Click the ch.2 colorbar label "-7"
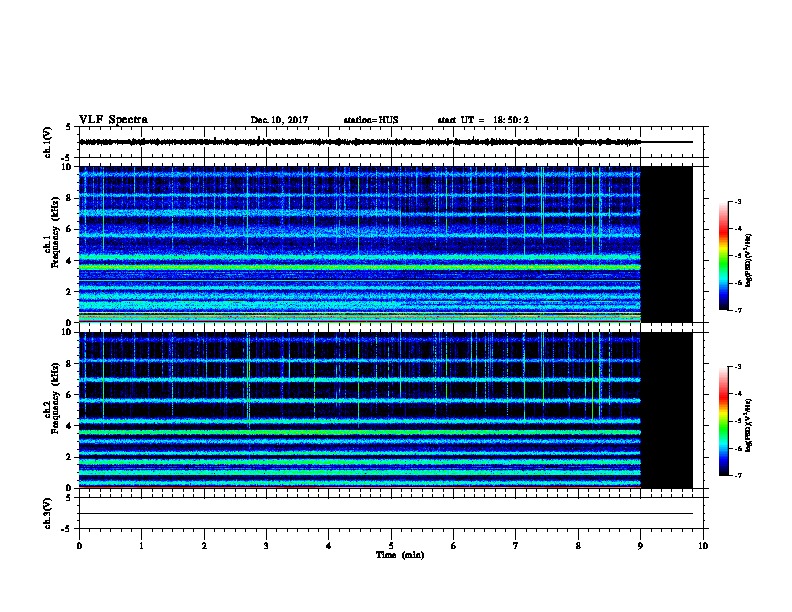This screenshot has width=792, height=612. [737, 475]
